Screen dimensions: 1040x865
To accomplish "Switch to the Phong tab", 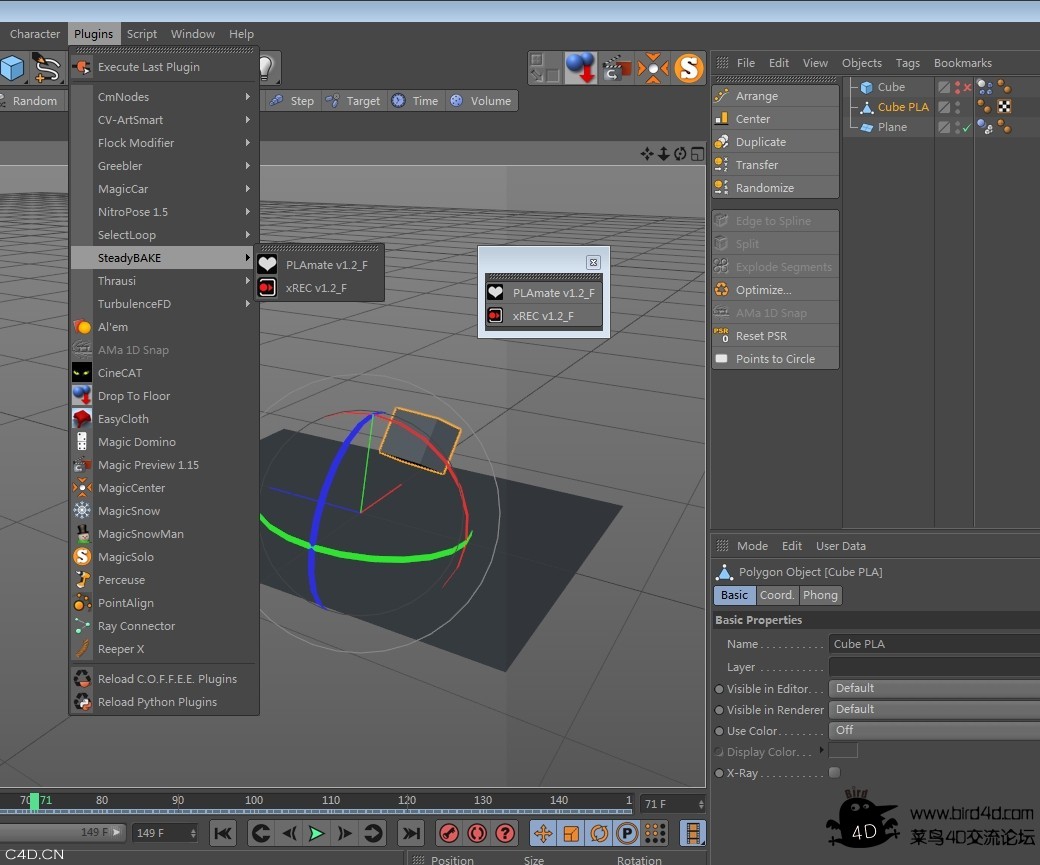I will (820, 595).
